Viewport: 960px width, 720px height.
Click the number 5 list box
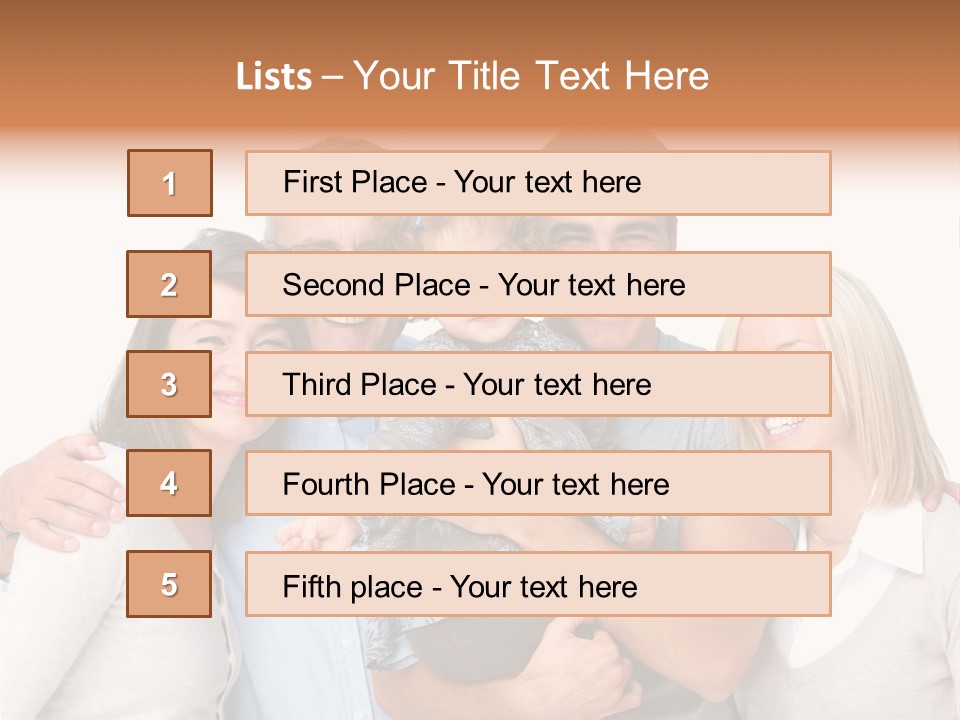coord(169,585)
